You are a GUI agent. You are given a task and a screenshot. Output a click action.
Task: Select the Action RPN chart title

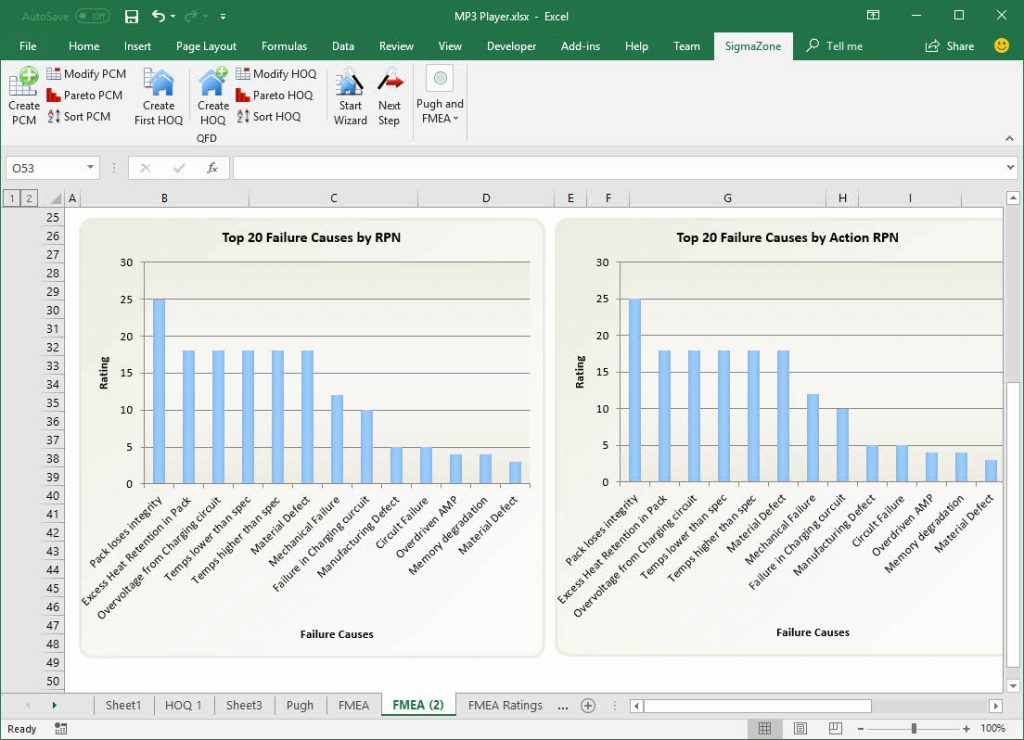click(787, 238)
